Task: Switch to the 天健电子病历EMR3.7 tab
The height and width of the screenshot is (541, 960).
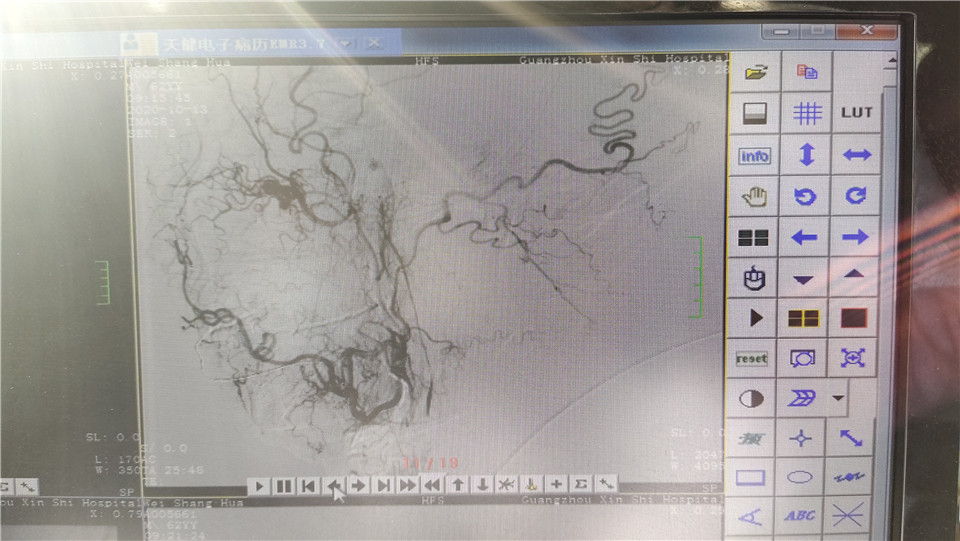Action: point(242,44)
